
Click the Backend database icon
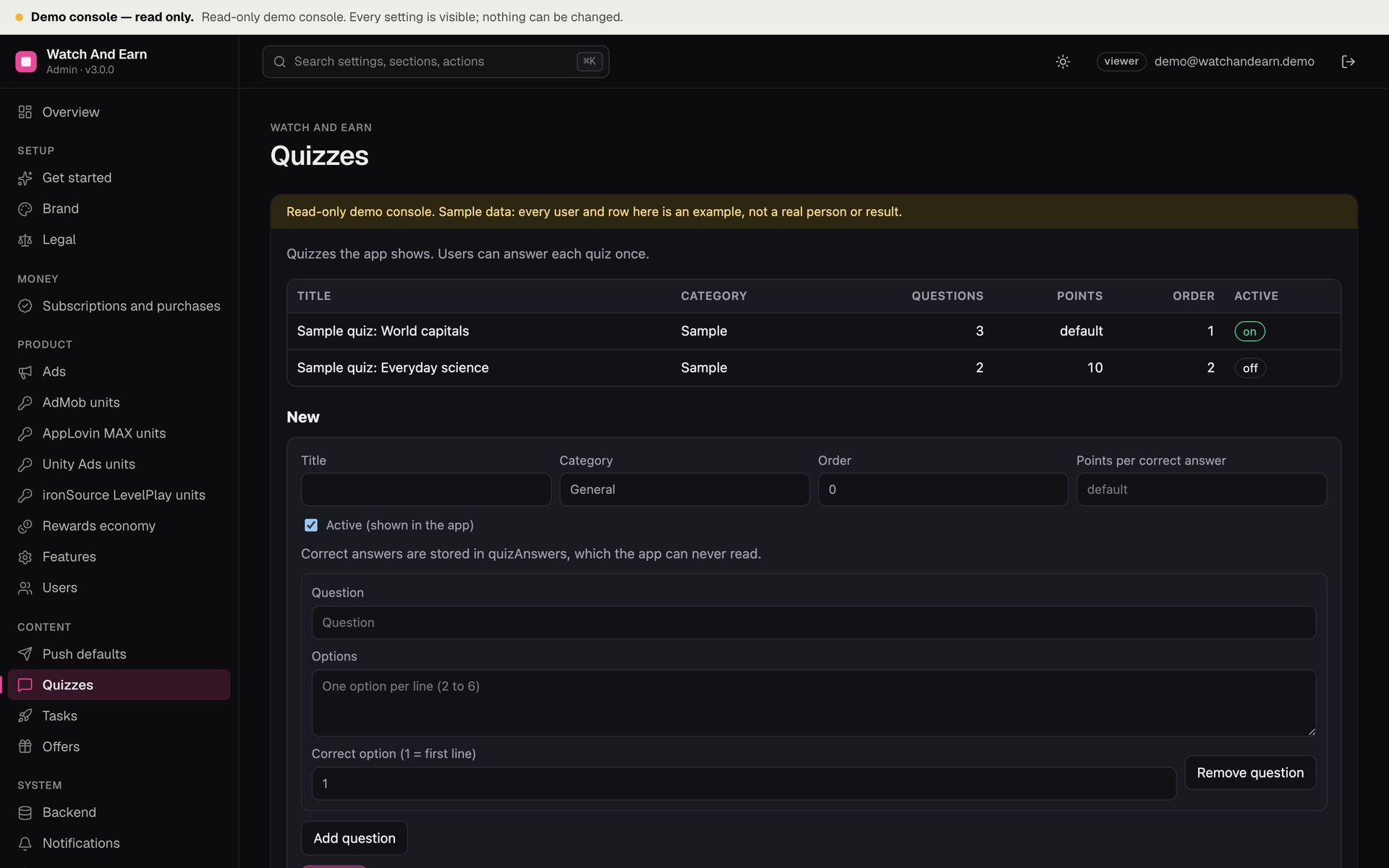click(25, 812)
